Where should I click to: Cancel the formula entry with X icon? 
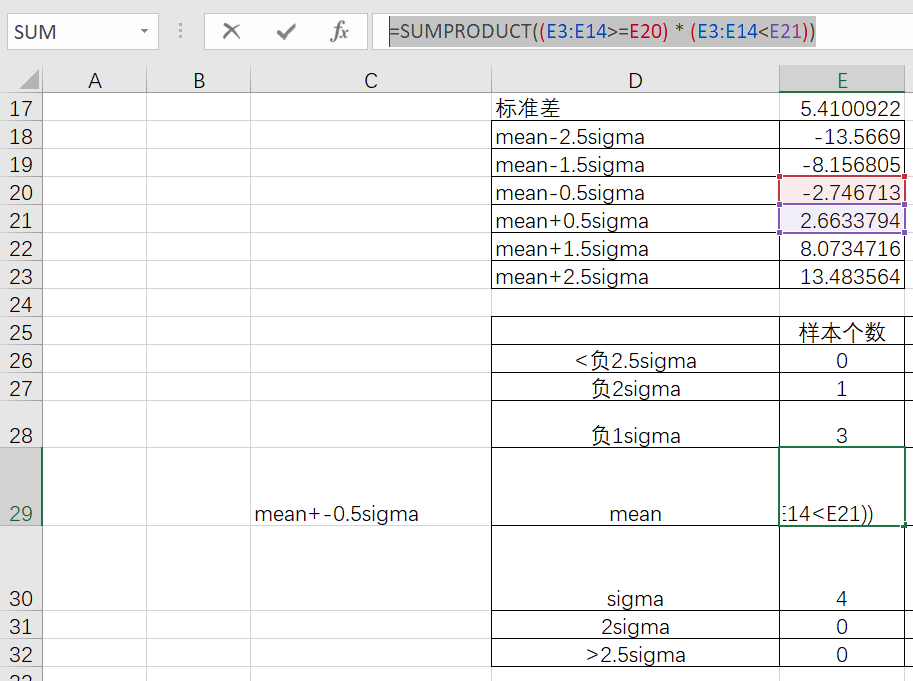[x=232, y=31]
